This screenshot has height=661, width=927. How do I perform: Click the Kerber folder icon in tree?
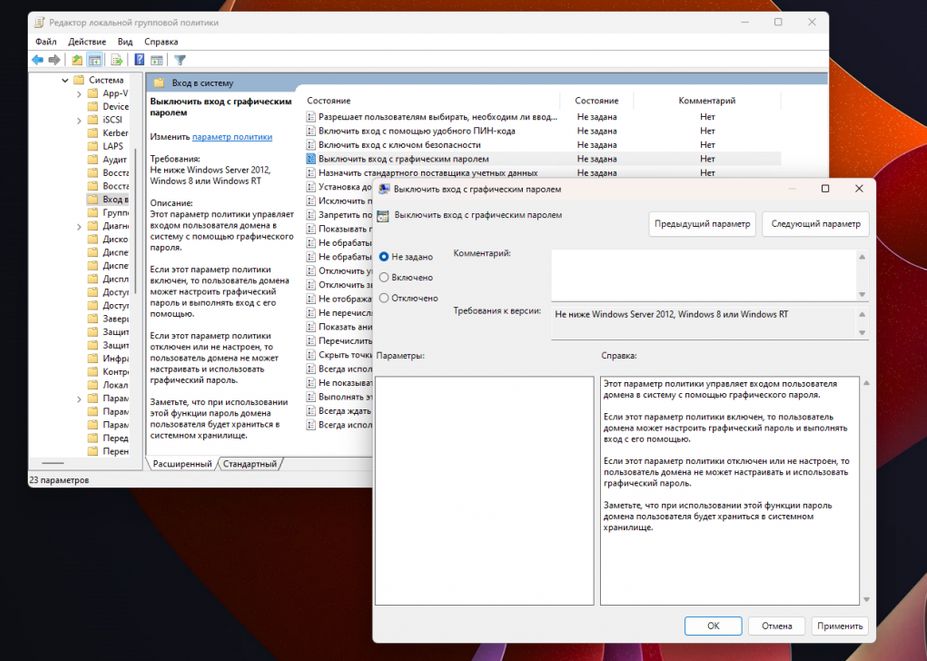tap(93, 133)
